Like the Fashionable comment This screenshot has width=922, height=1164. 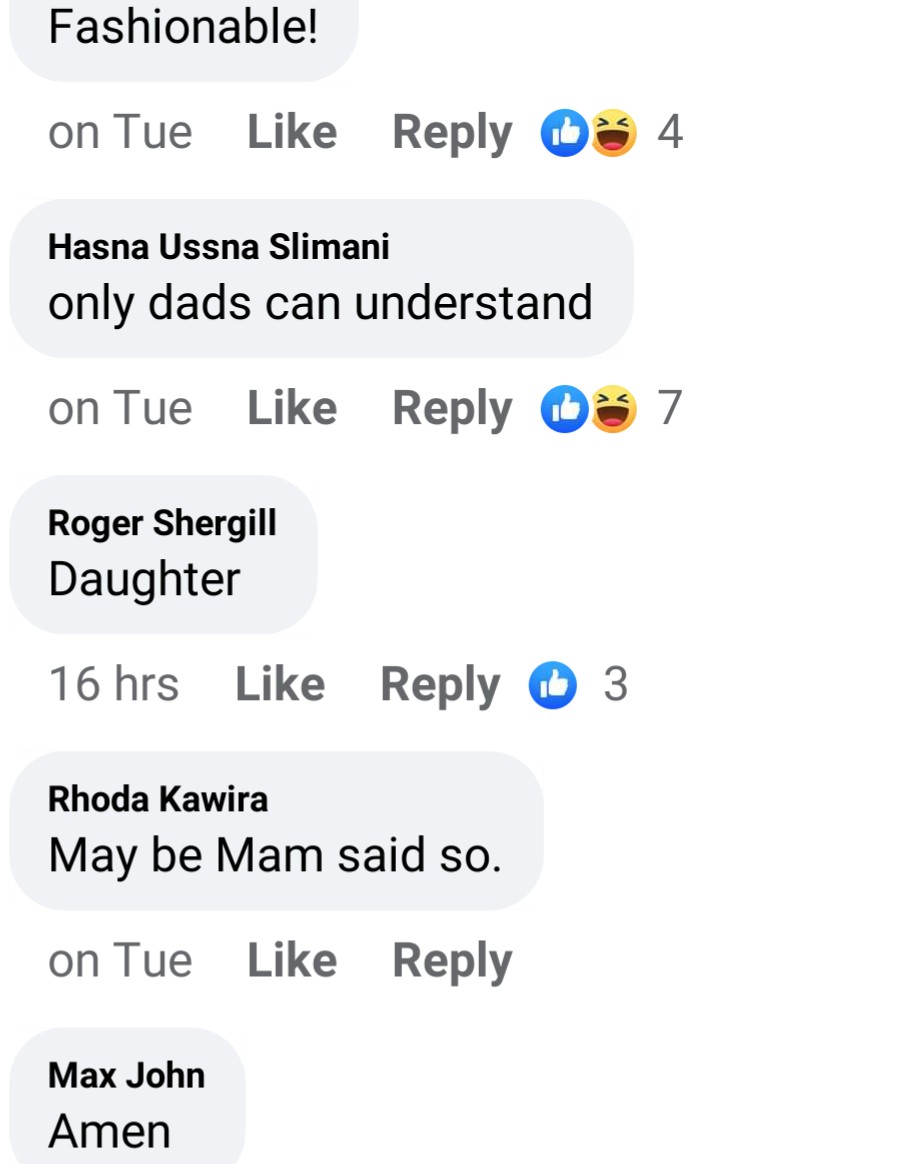292,133
